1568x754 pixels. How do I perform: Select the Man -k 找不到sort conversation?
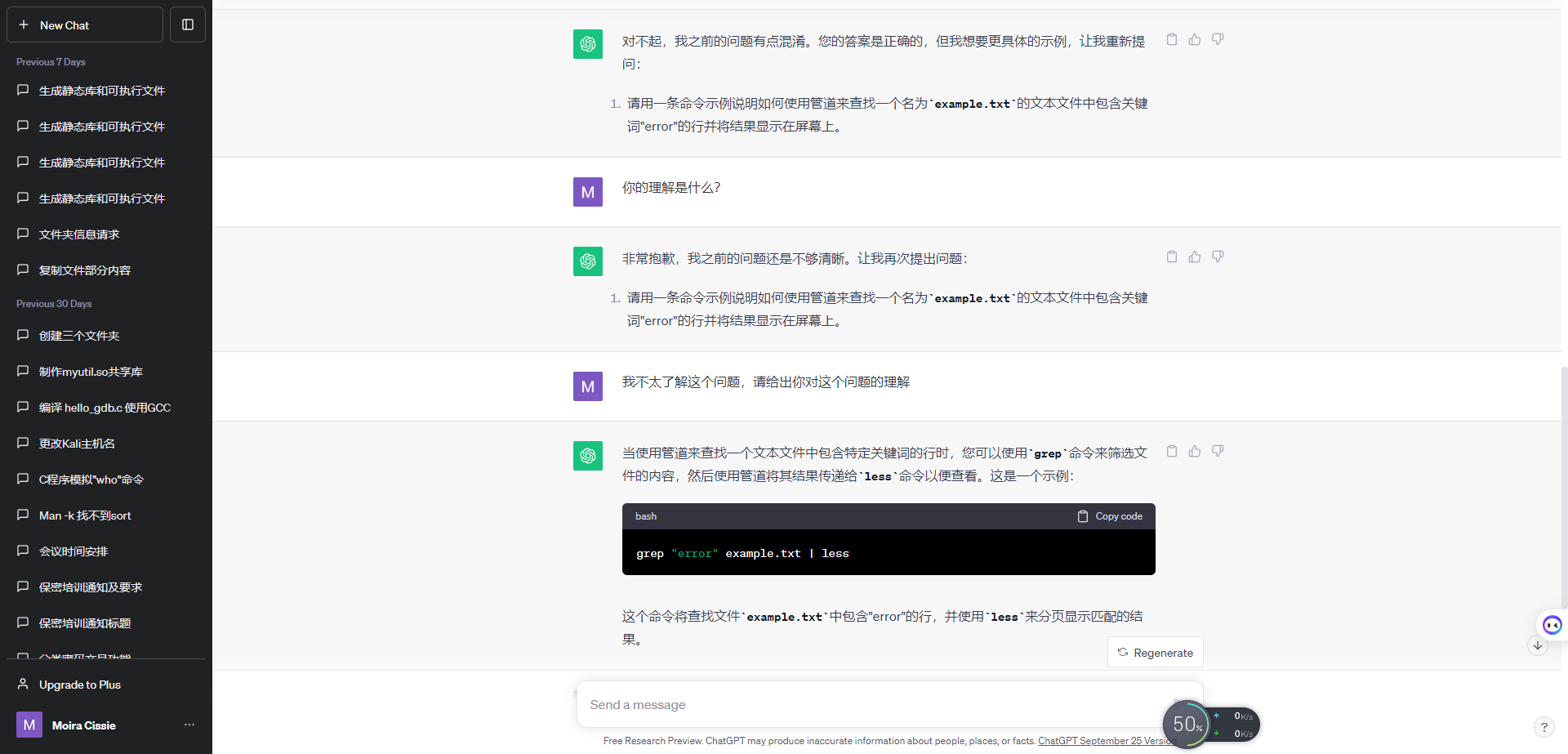85,515
